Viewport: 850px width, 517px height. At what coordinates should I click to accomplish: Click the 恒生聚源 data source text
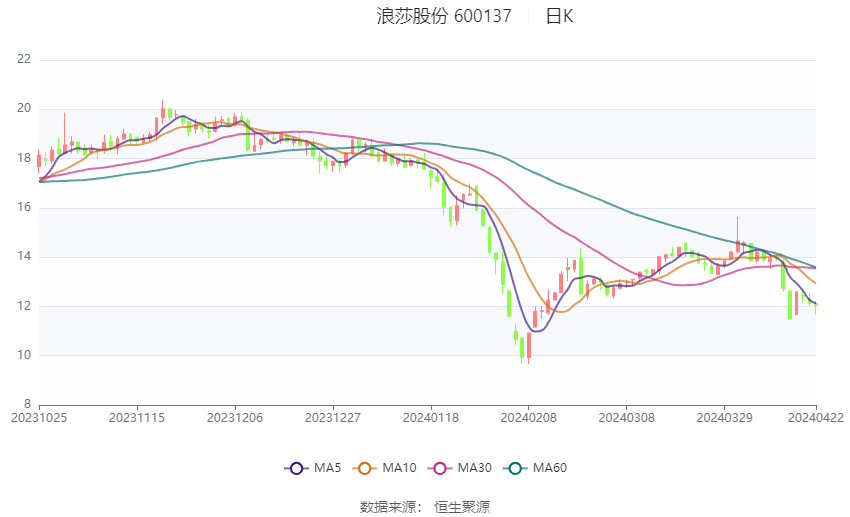[x=462, y=507]
